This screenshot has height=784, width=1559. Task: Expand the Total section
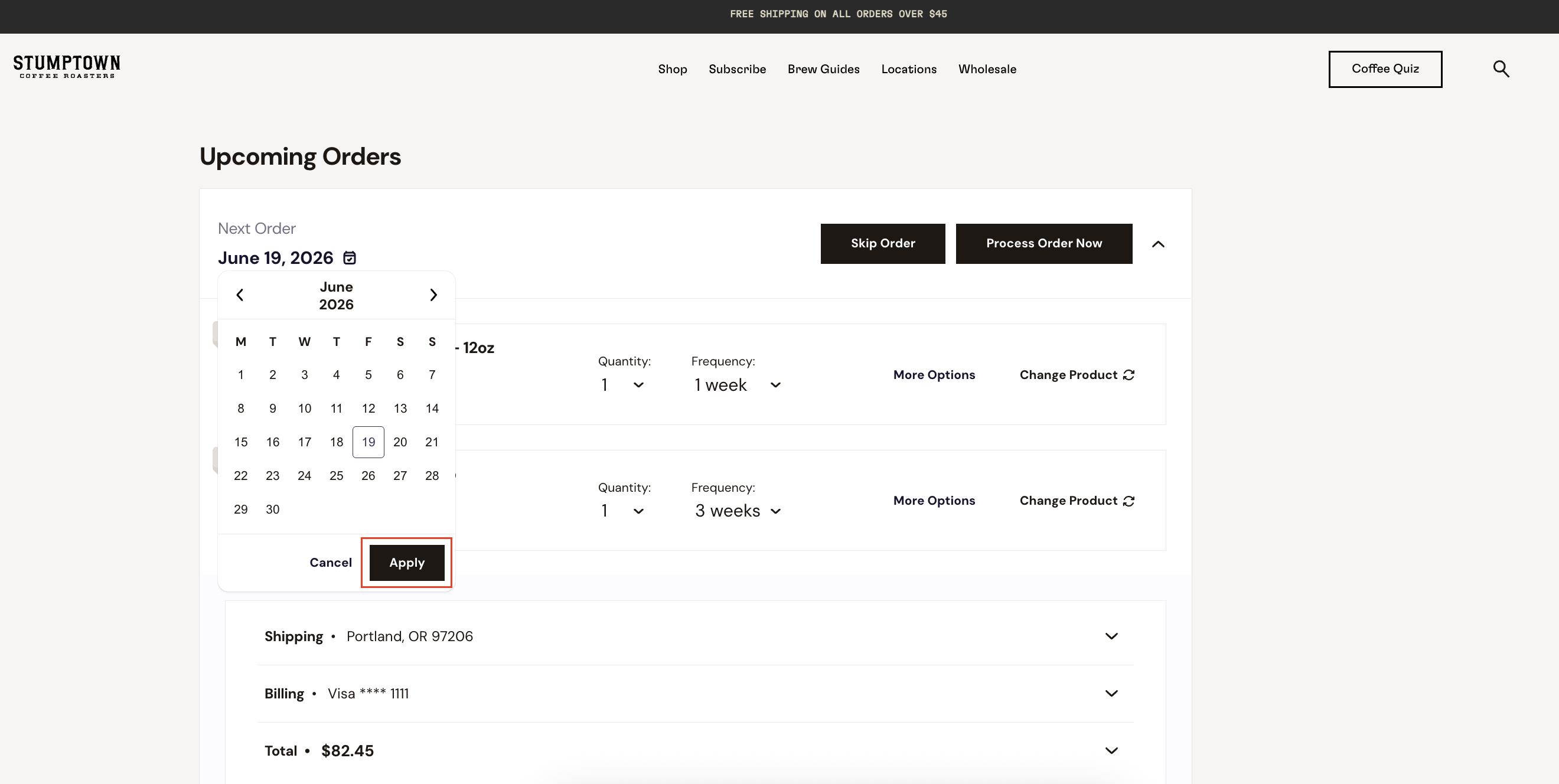click(x=1111, y=751)
